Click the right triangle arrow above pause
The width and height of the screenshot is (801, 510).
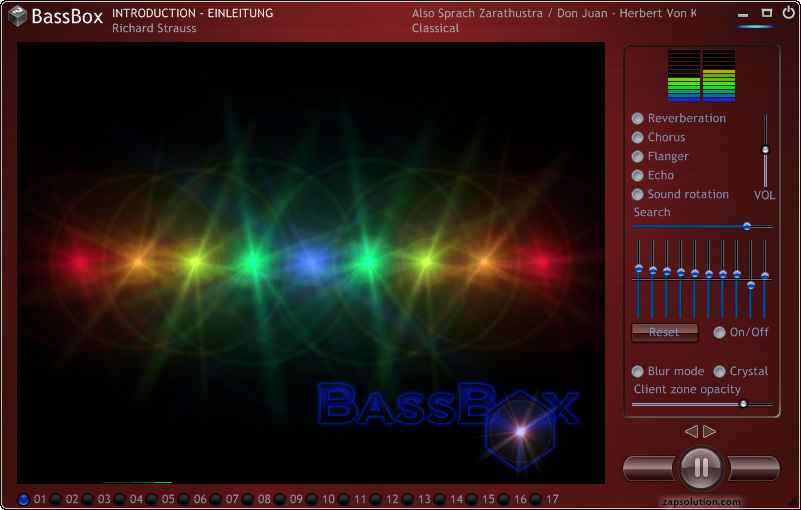click(710, 431)
